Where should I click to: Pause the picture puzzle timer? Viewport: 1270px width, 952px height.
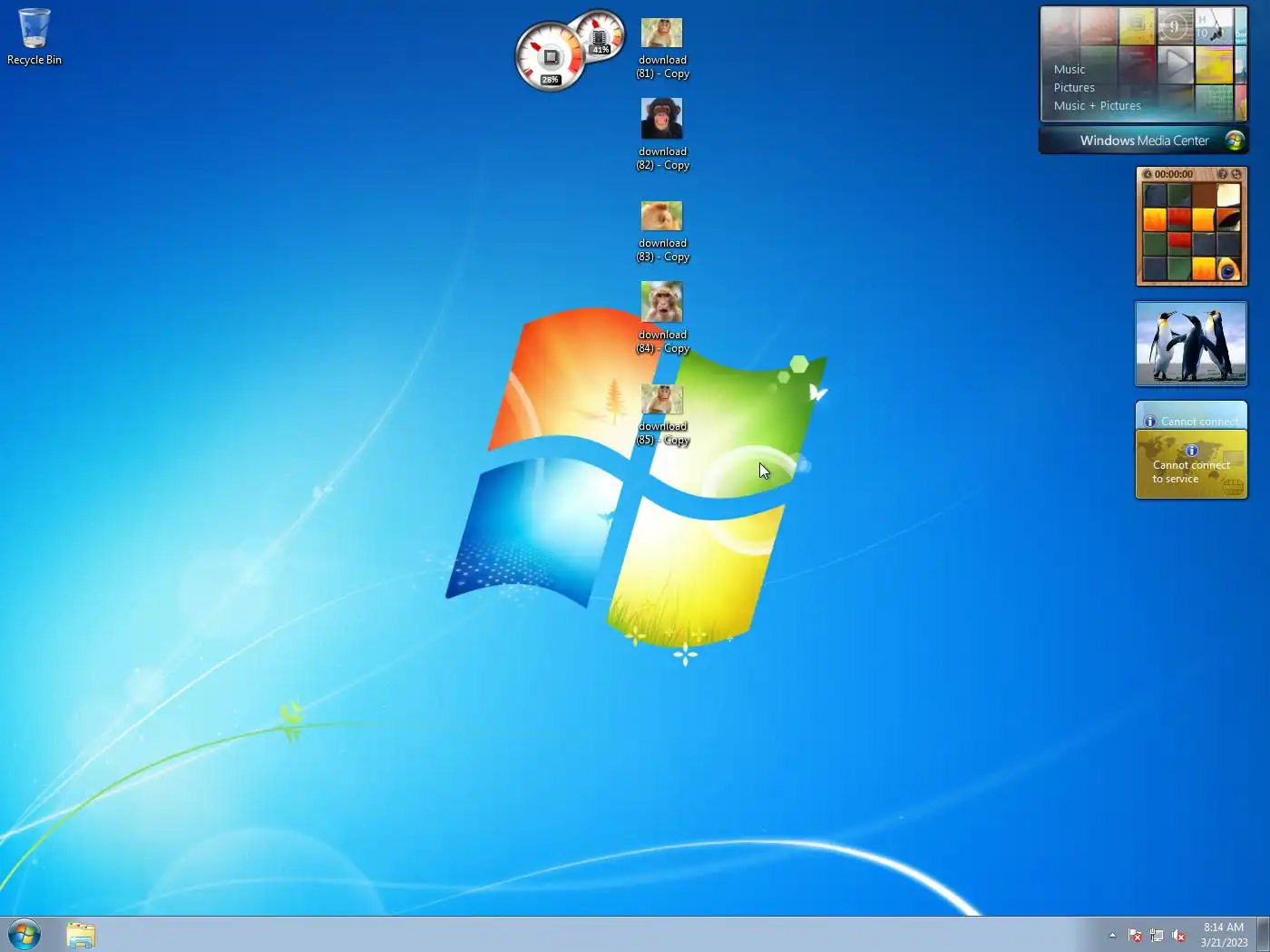coord(1148,174)
